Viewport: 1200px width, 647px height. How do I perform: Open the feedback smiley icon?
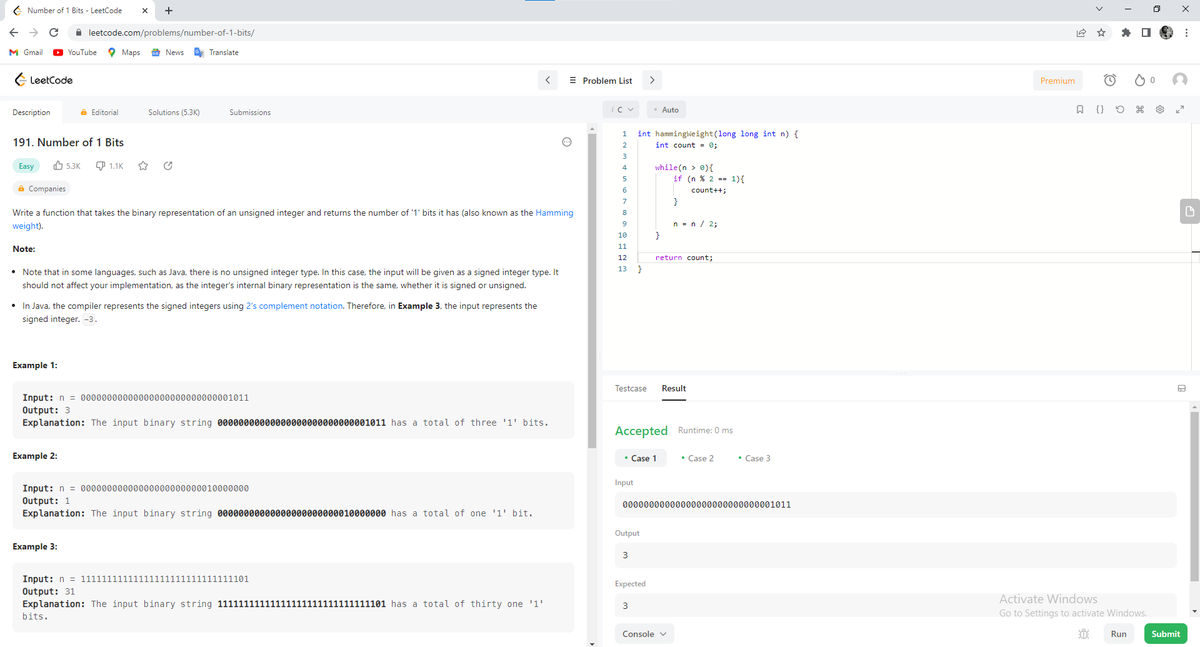click(x=566, y=143)
